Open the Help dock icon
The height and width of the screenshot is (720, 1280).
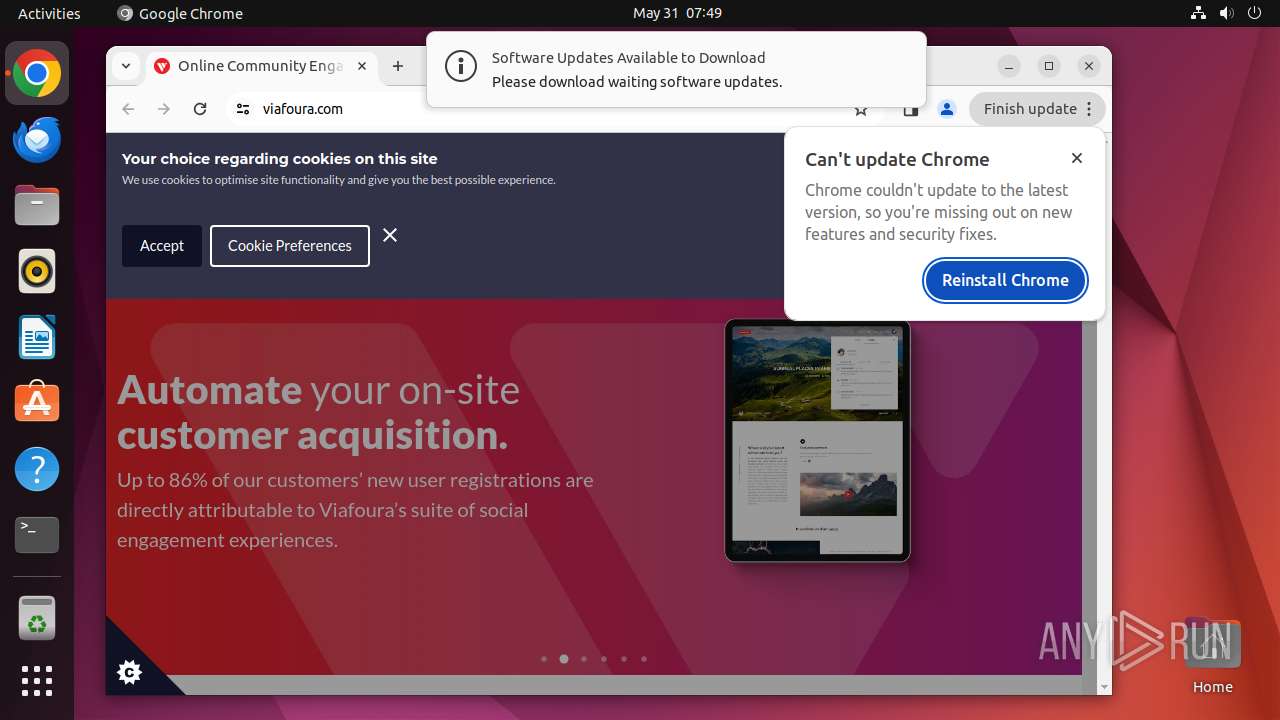(x=37, y=469)
